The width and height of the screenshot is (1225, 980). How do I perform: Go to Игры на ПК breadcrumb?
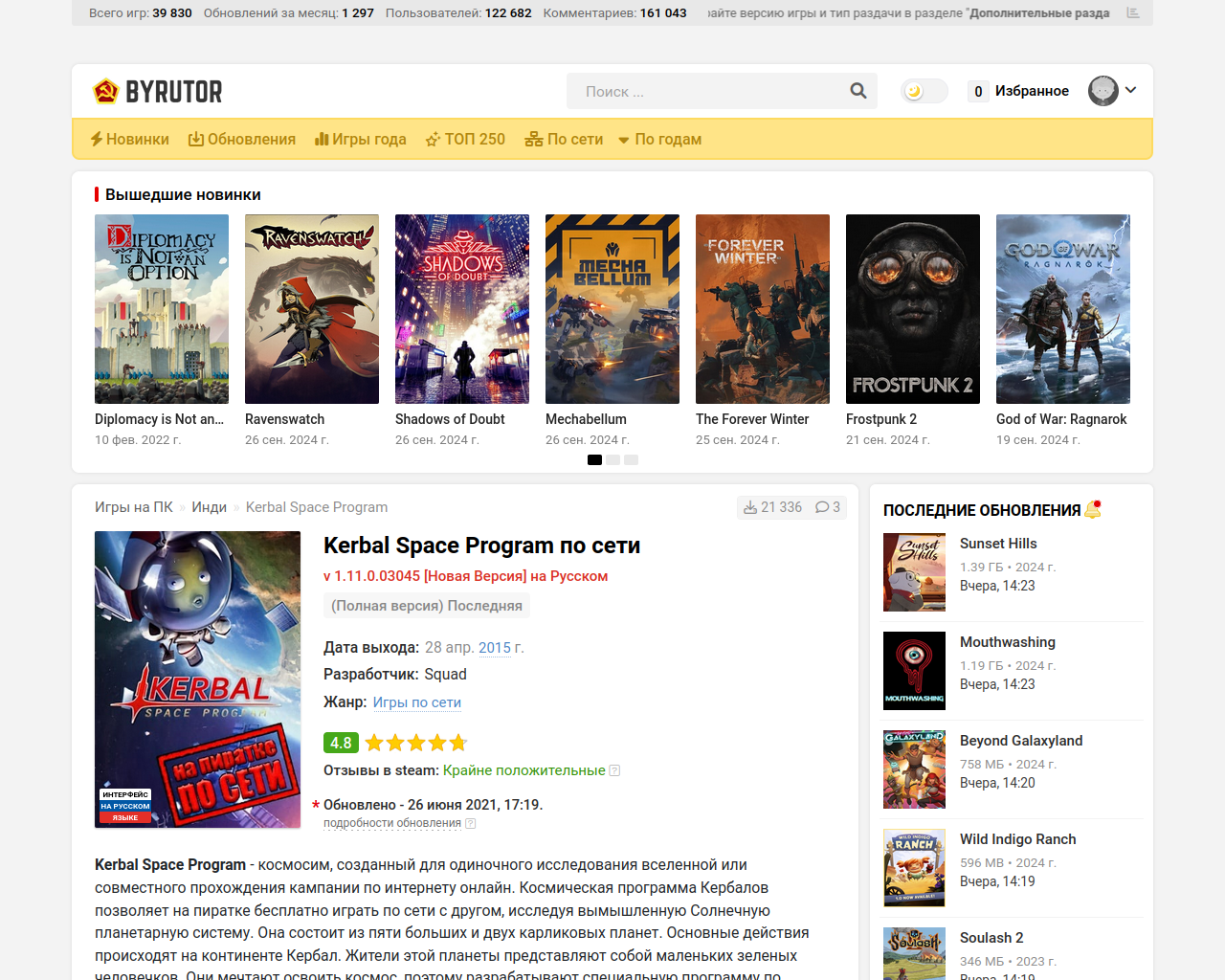[134, 507]
